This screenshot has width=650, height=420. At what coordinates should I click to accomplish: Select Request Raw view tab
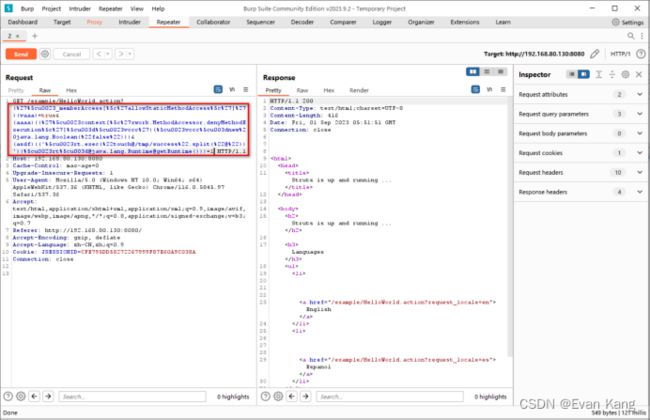(45, 90)
